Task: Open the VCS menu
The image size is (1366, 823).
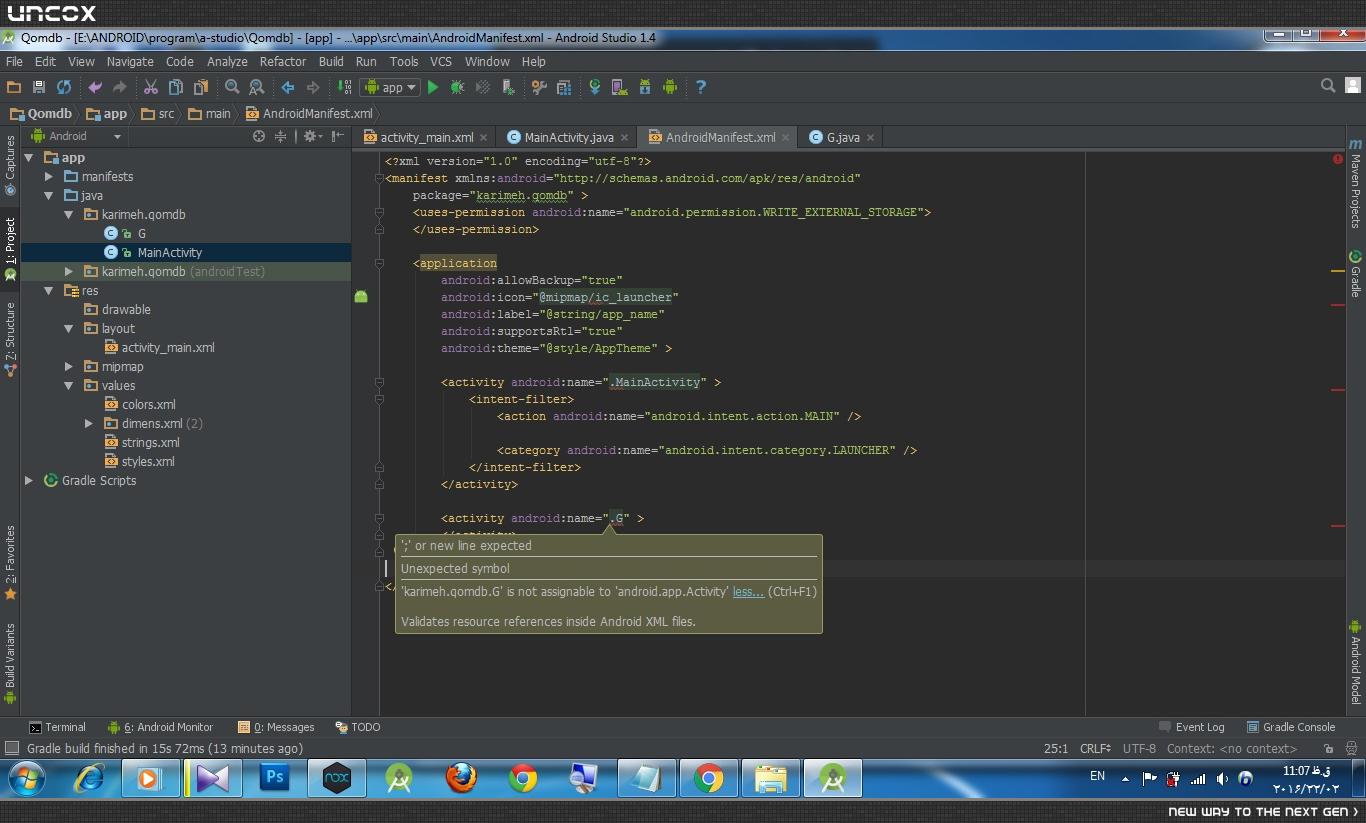Action: coord(441,61)
